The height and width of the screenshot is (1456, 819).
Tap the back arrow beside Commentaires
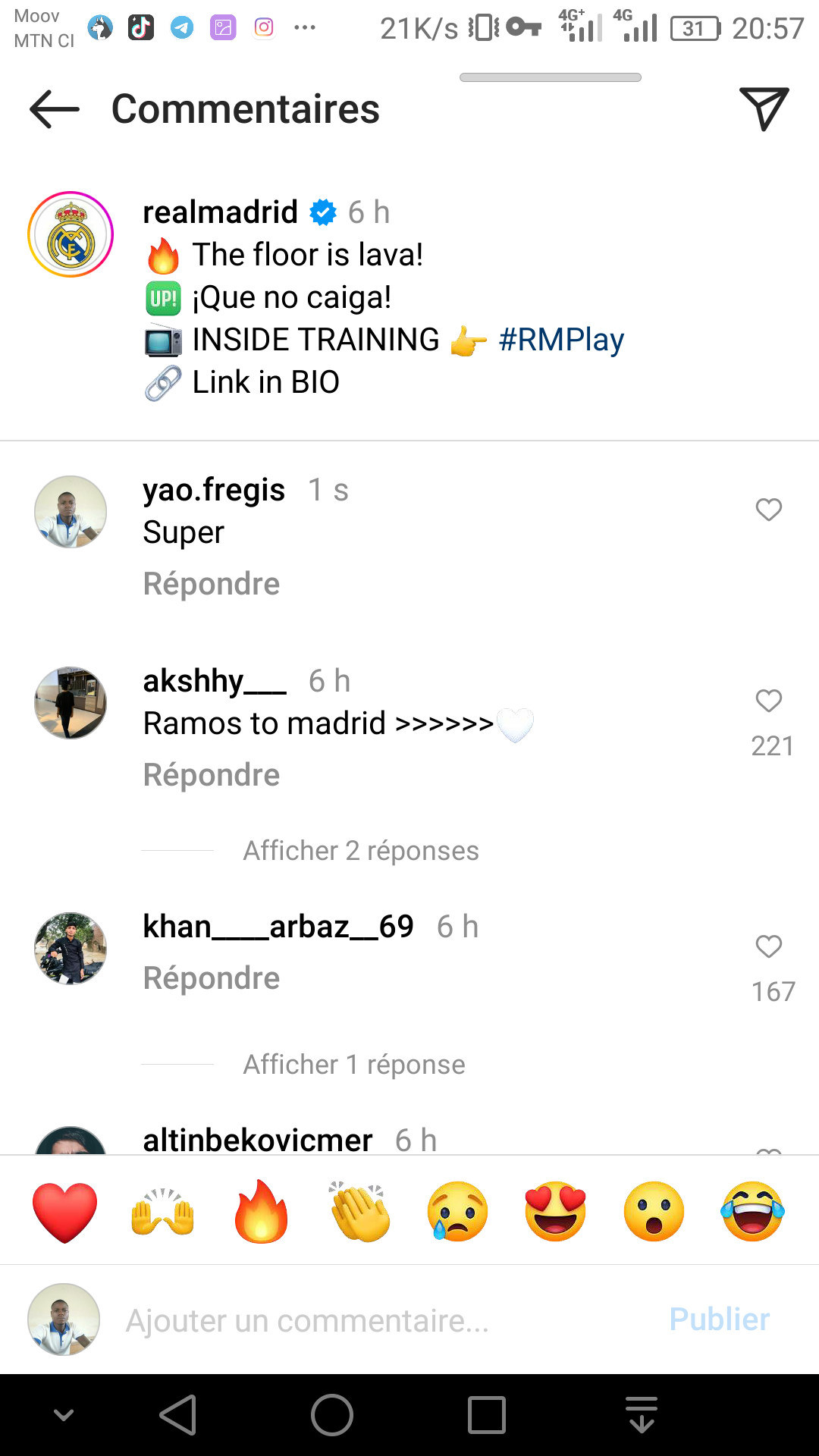[x=55, y=109]
